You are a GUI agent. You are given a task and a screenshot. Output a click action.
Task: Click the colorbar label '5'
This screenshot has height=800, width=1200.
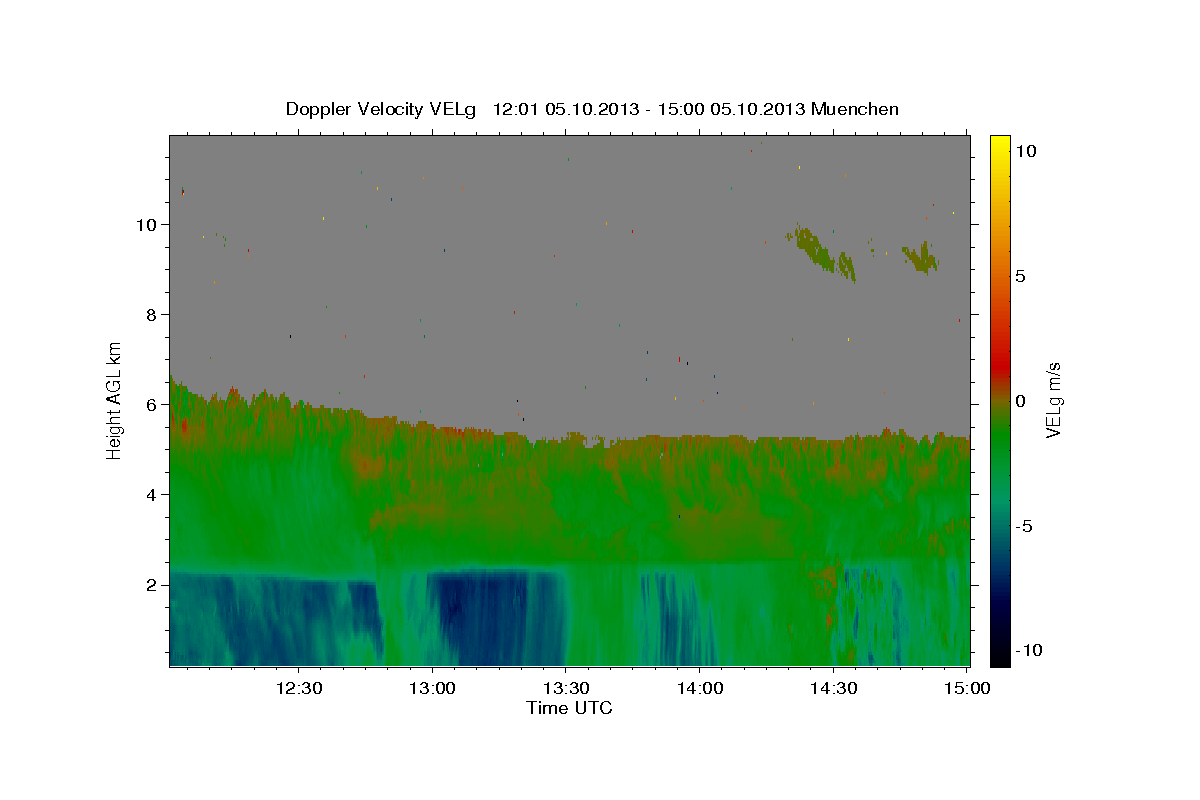pyautogui.click(x=1020, y=276)
